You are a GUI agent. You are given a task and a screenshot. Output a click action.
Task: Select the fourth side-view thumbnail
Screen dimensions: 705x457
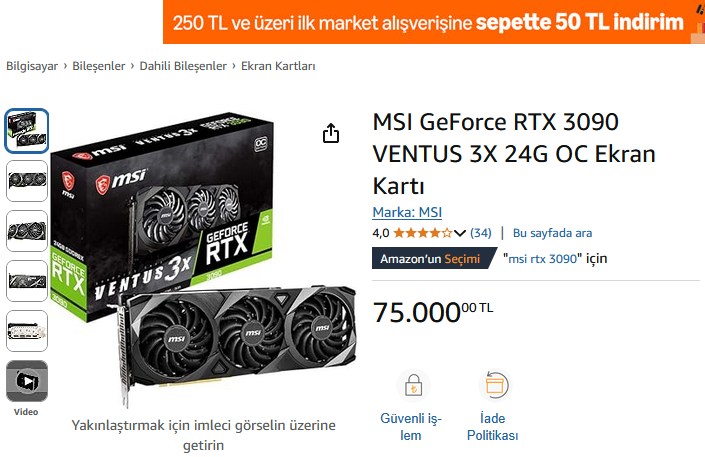pos(27,281)
